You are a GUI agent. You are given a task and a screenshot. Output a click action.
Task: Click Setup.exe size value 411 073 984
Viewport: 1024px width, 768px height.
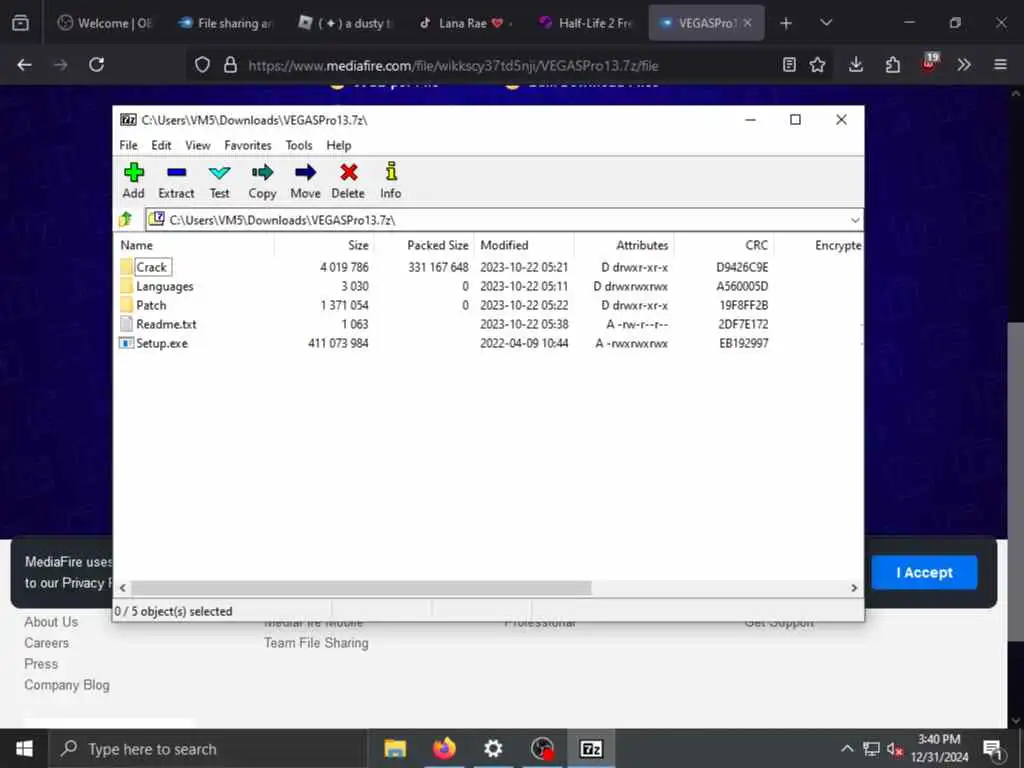(338, 344)
